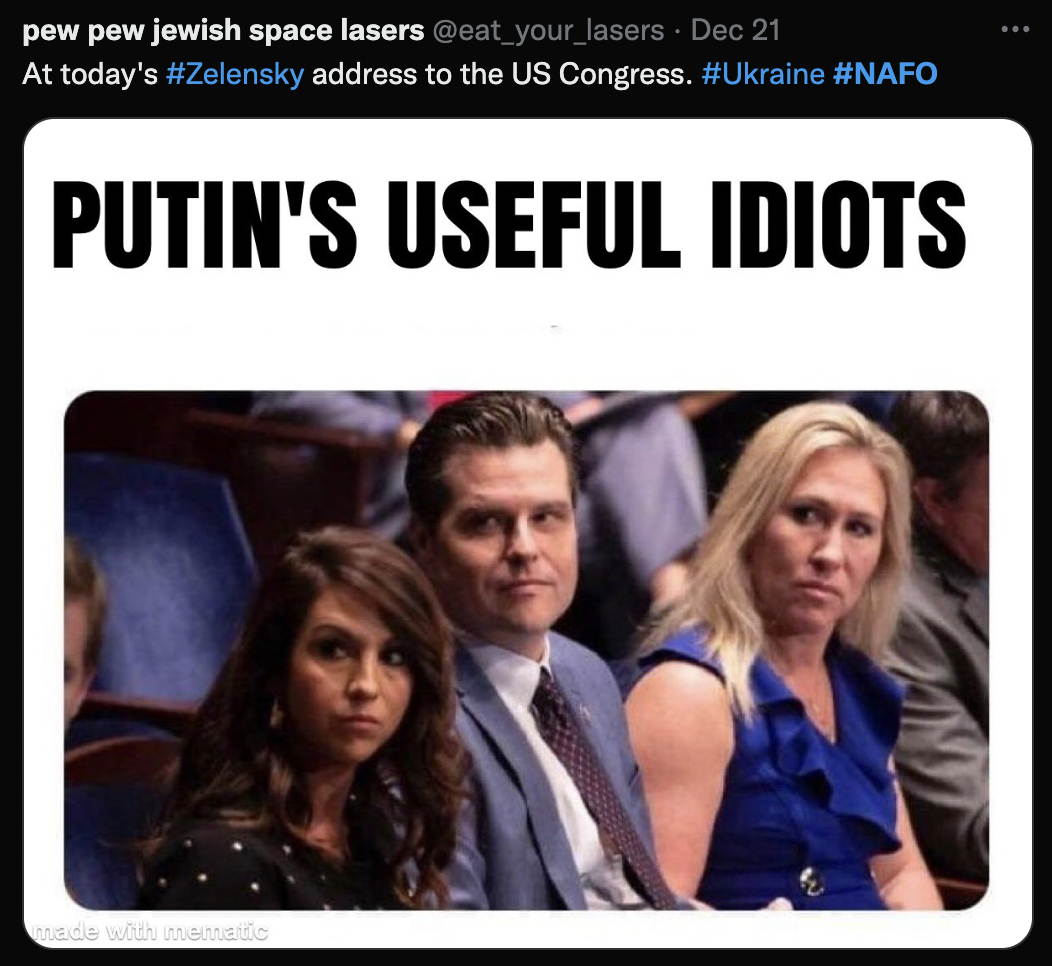This screenshot has width=1052, height=966.
Task: Open the tweet via the Dec 21 timestamp
Action: pos(735,30)
